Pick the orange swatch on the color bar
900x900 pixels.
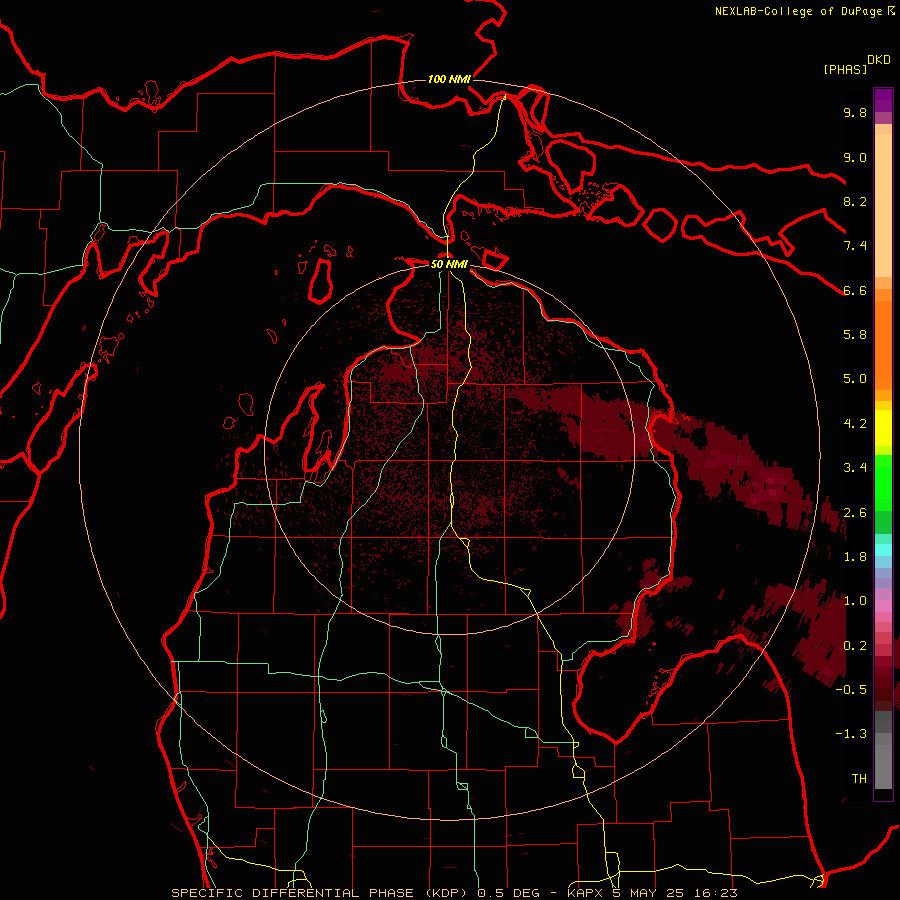tap(883, 345)
